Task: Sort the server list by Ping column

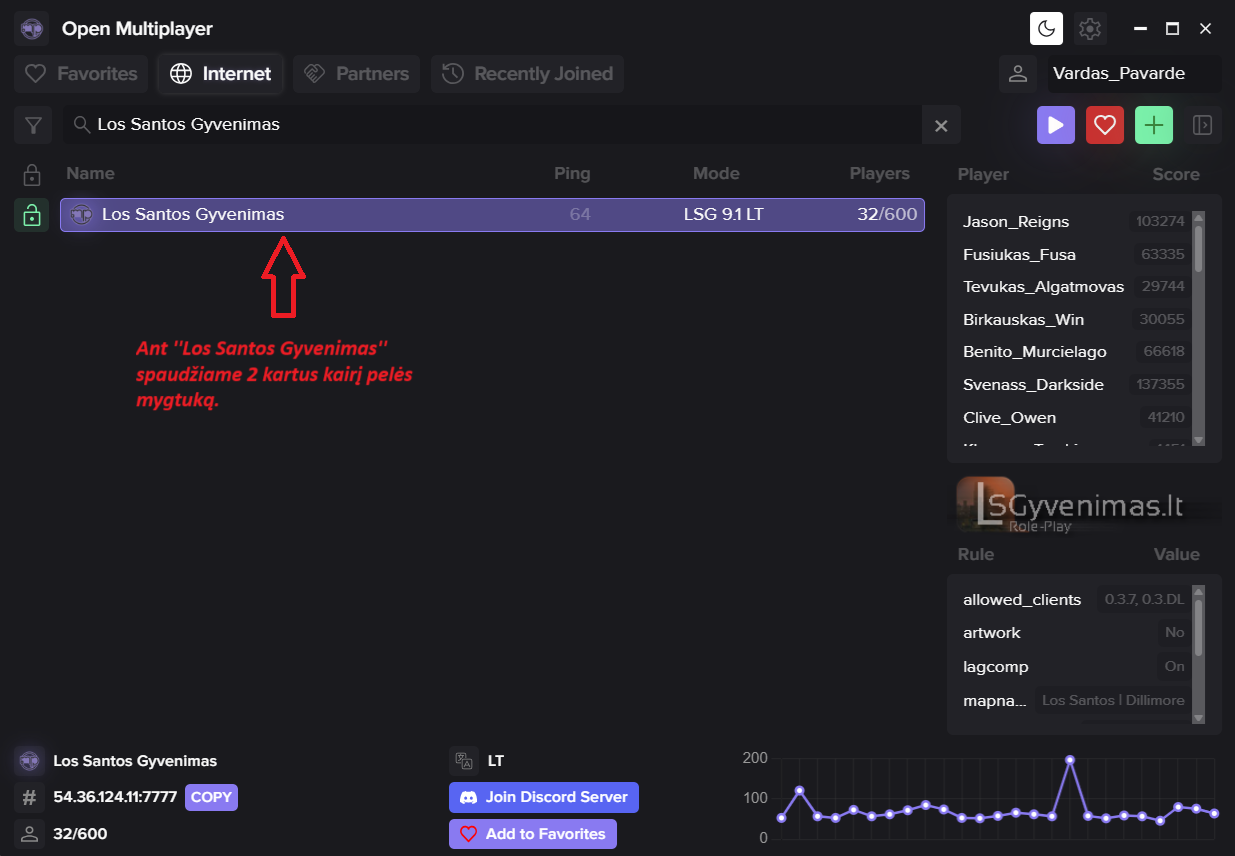Action: [x=572, y=174]
